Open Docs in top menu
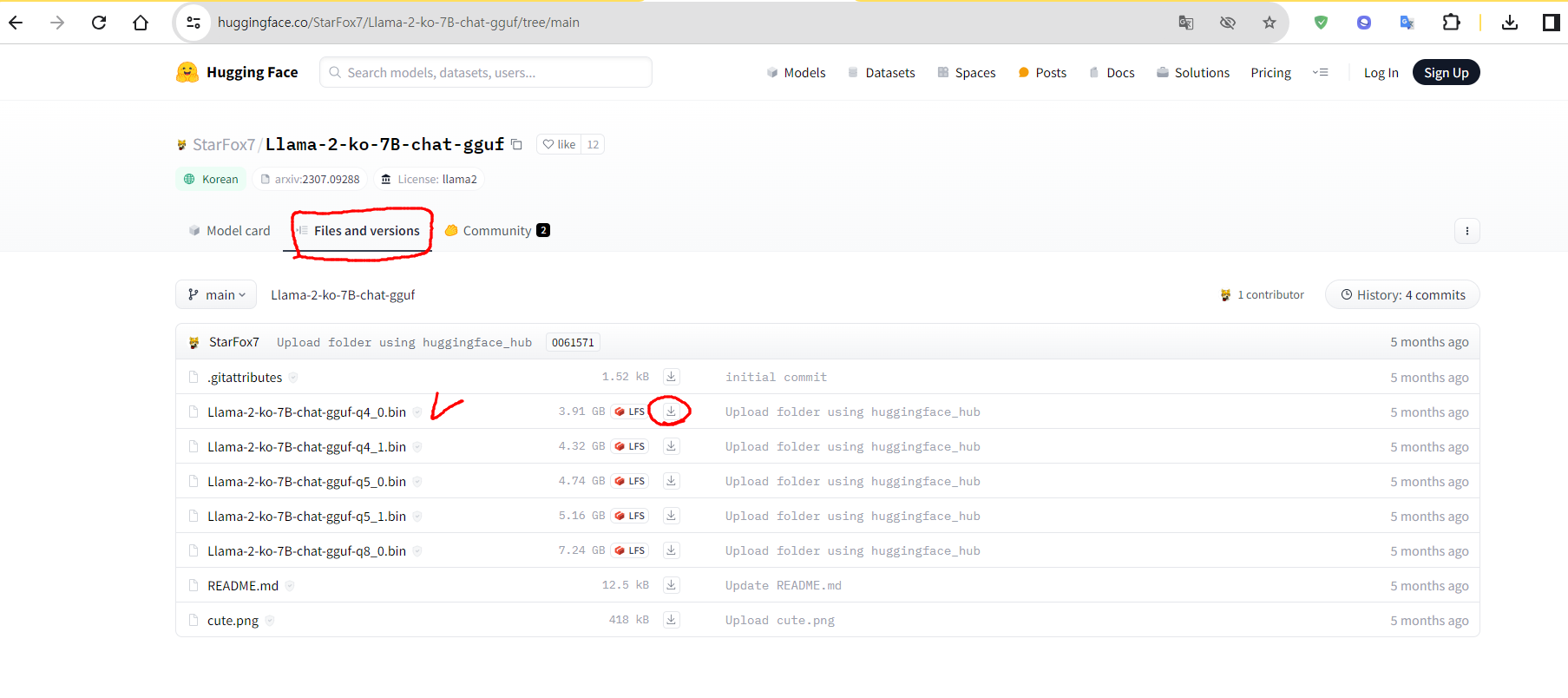 1112,73
